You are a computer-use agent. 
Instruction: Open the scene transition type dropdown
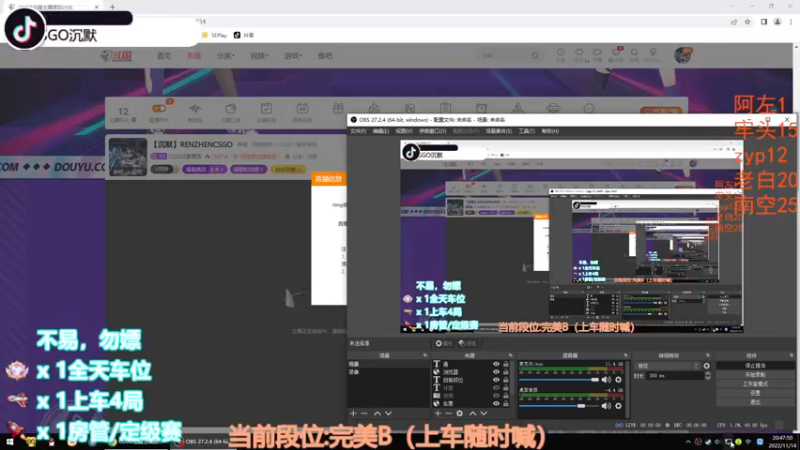(667, 366)
